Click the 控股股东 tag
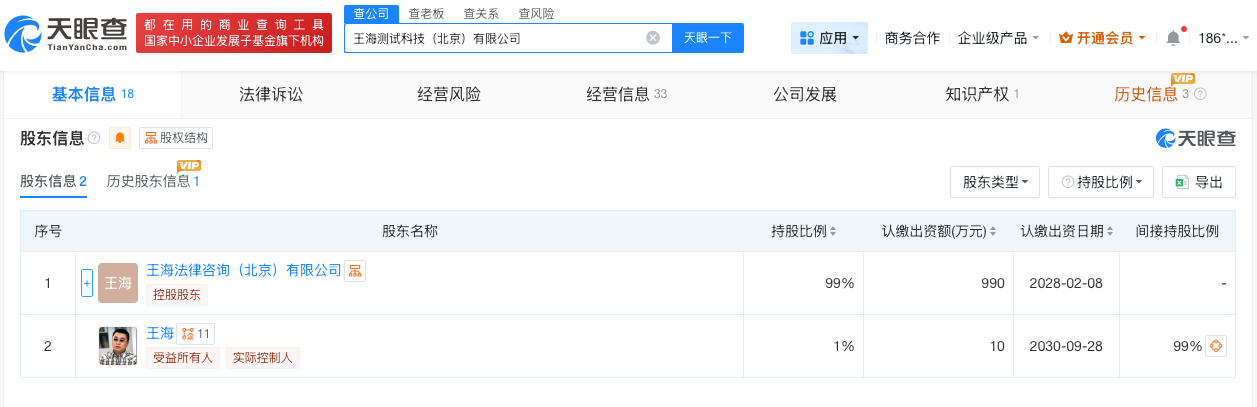This screenshot has width=1257, height=407. pyautogui.click(x=178, y=294)
